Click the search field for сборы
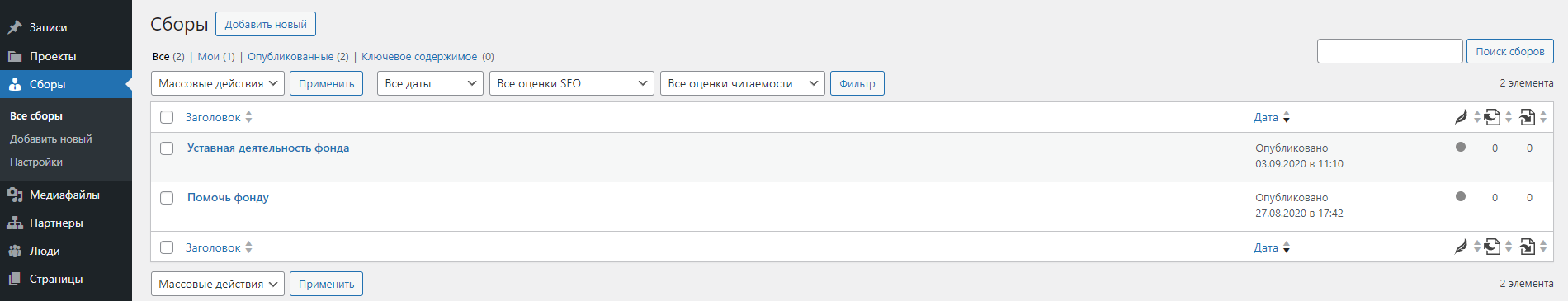Screen dimensions: 1568x301 (1390, 51)
